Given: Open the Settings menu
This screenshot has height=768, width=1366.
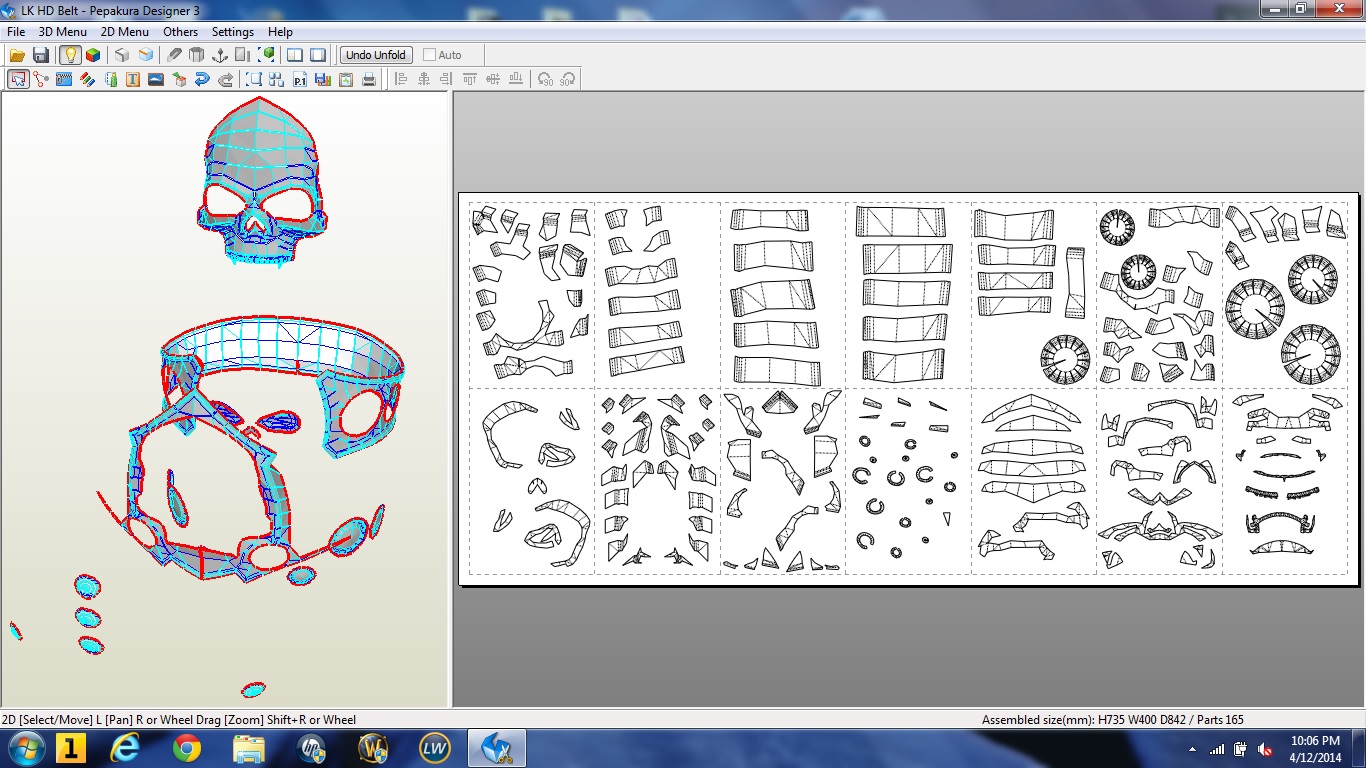Looking at the screenshot, I should point(233,32).
